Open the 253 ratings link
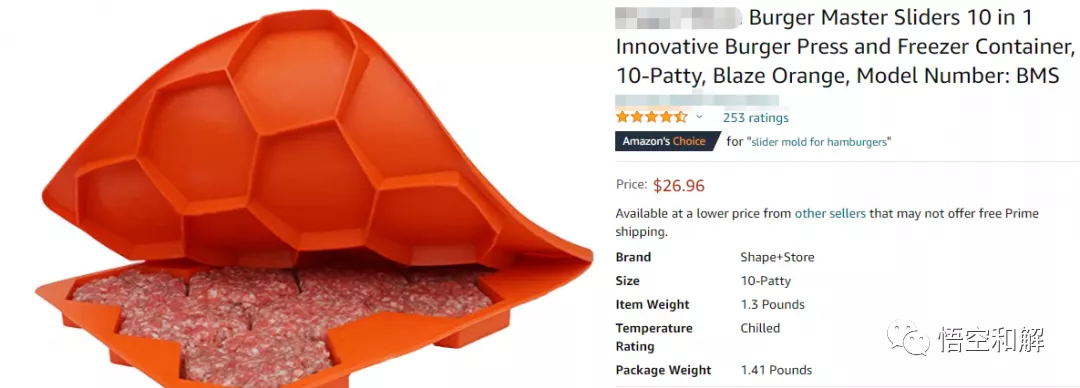Viewport: 1080px width, 388px height. [x=756, y=118]
